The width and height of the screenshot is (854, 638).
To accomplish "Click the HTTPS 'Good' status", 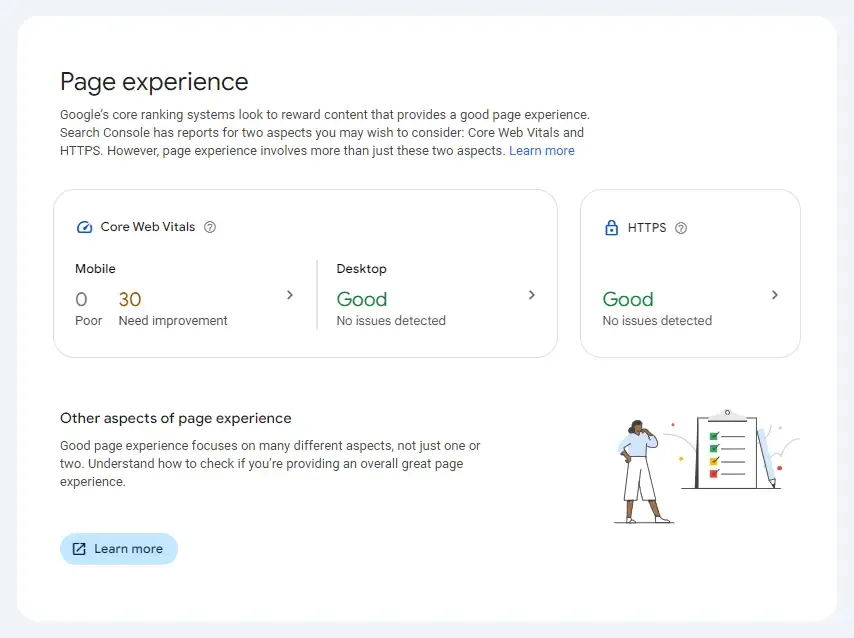I will [628, 299].
